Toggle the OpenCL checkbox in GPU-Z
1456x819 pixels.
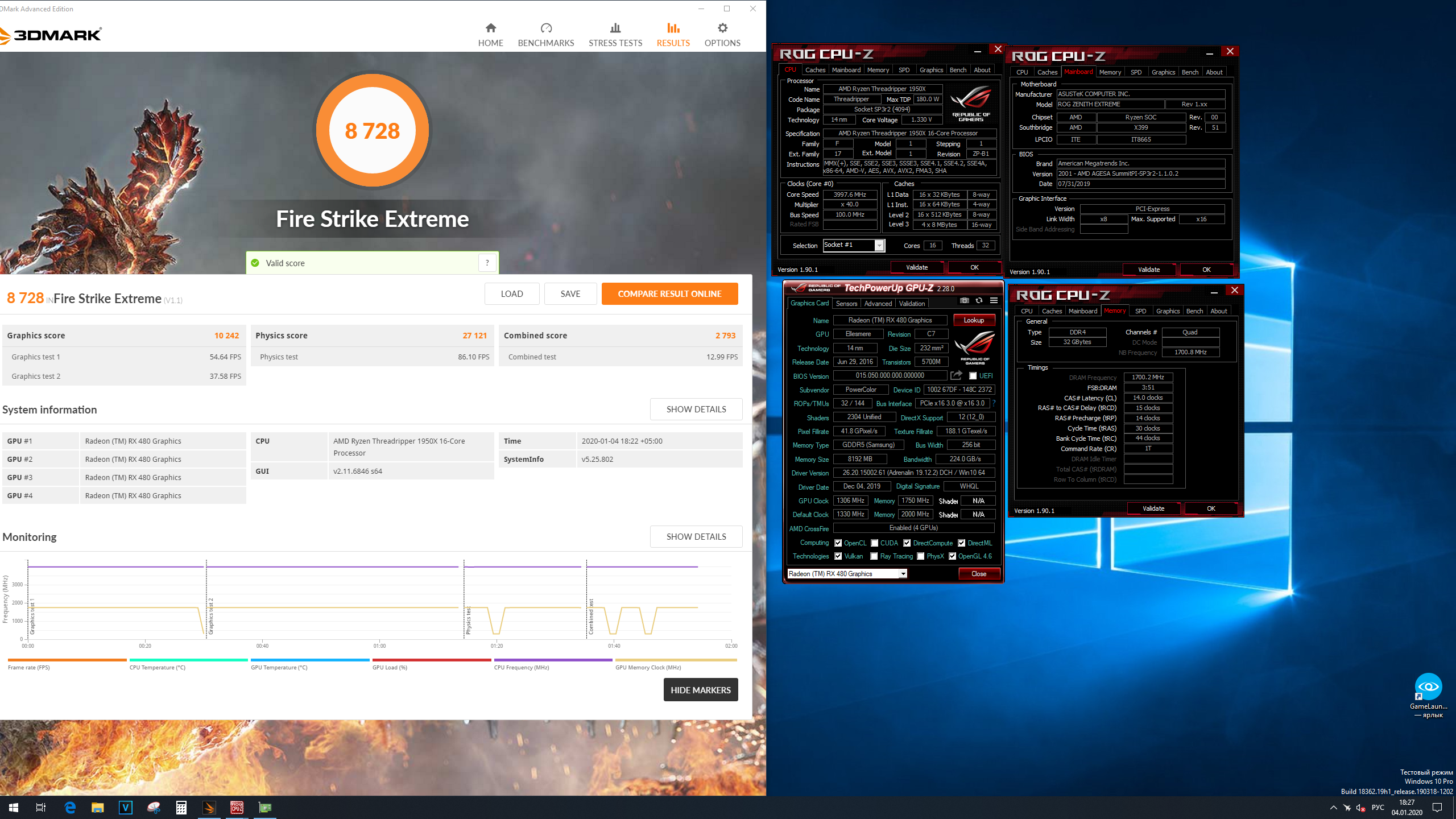(x=838, y=543)
